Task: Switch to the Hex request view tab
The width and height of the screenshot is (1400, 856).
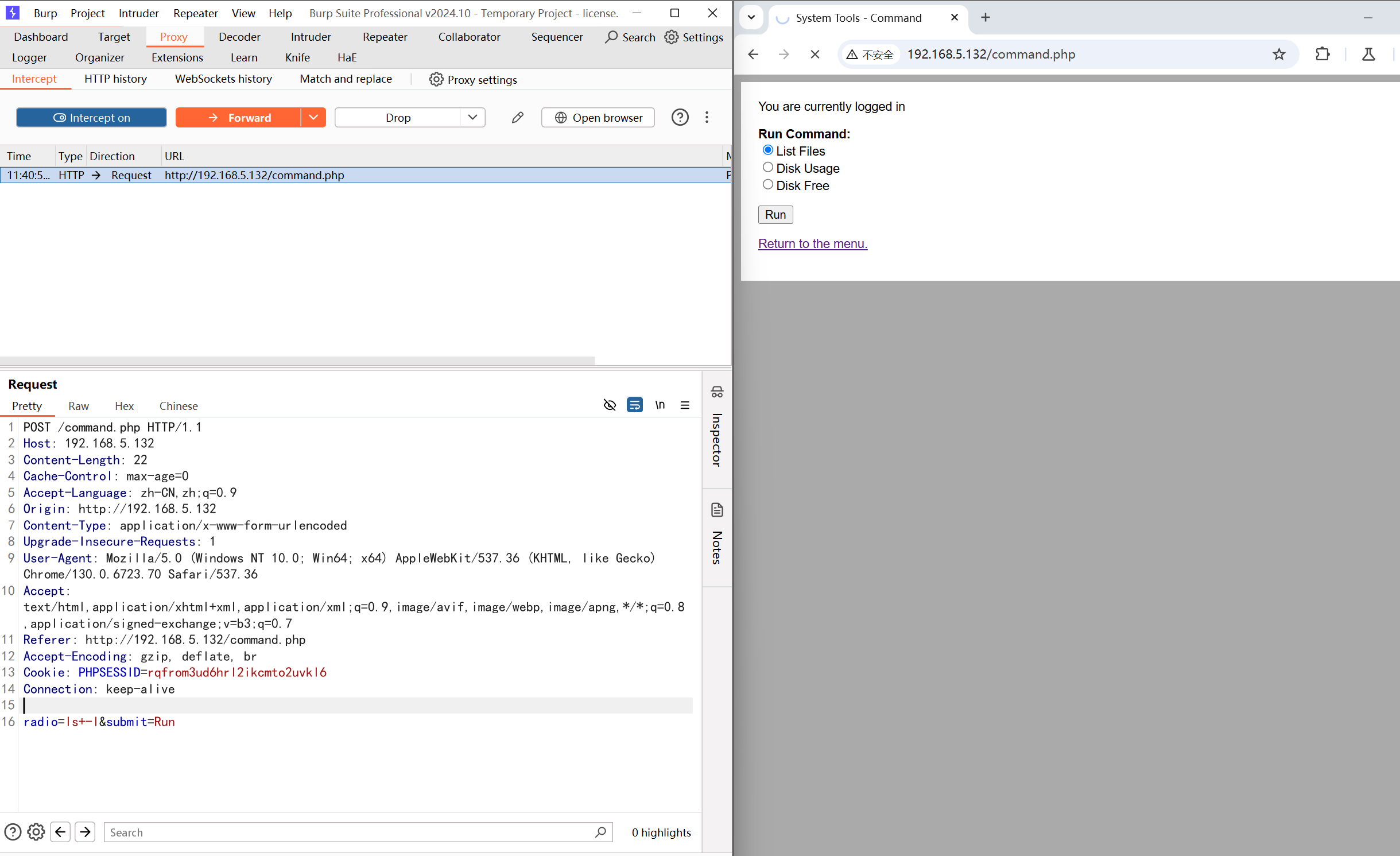Action: pos(124,406)
